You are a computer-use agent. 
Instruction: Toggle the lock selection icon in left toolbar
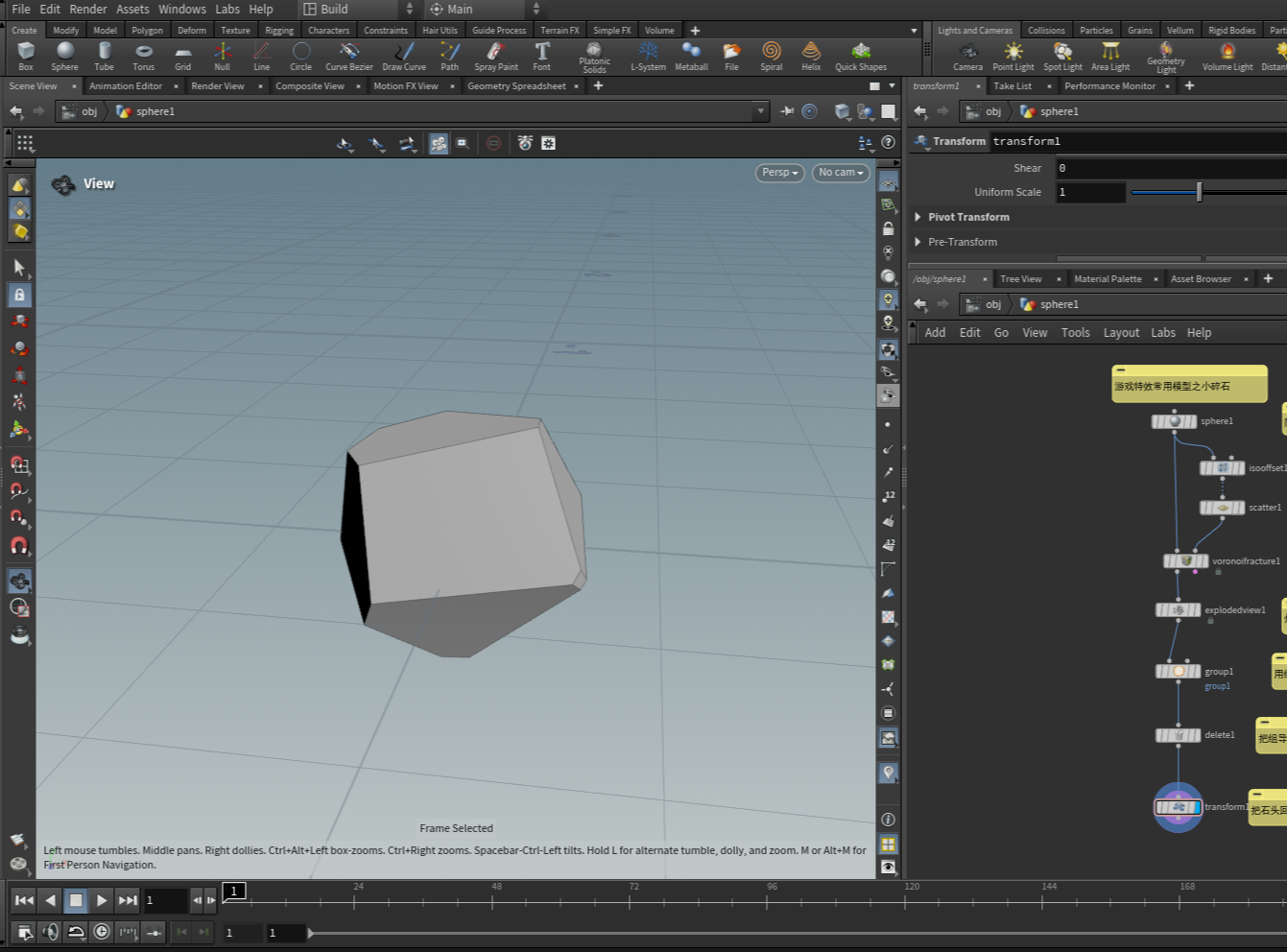[x=19, y=295]
